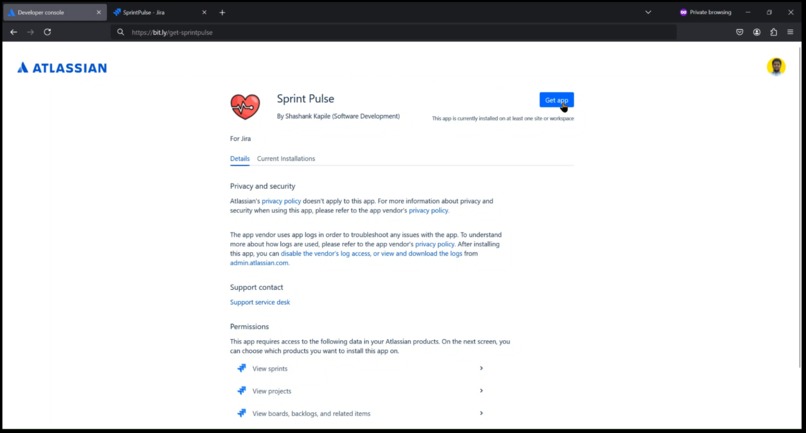This screenshot has width=806, height=433.
Task: Click the browser forward arrow
Action: click(x=30, y=32)
